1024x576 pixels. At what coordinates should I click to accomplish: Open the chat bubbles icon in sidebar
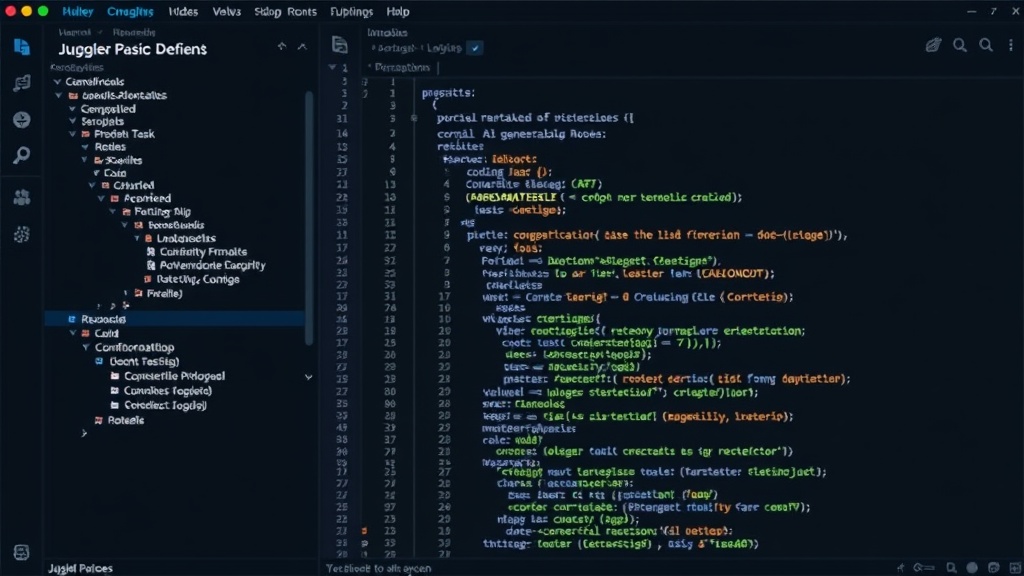point(22,83)
